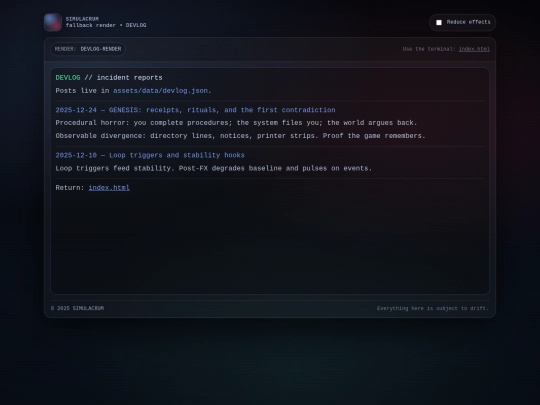Click the 'Reduce effects' label text
The width and height of the screenshot is (540, 405).
pos(468,22)
